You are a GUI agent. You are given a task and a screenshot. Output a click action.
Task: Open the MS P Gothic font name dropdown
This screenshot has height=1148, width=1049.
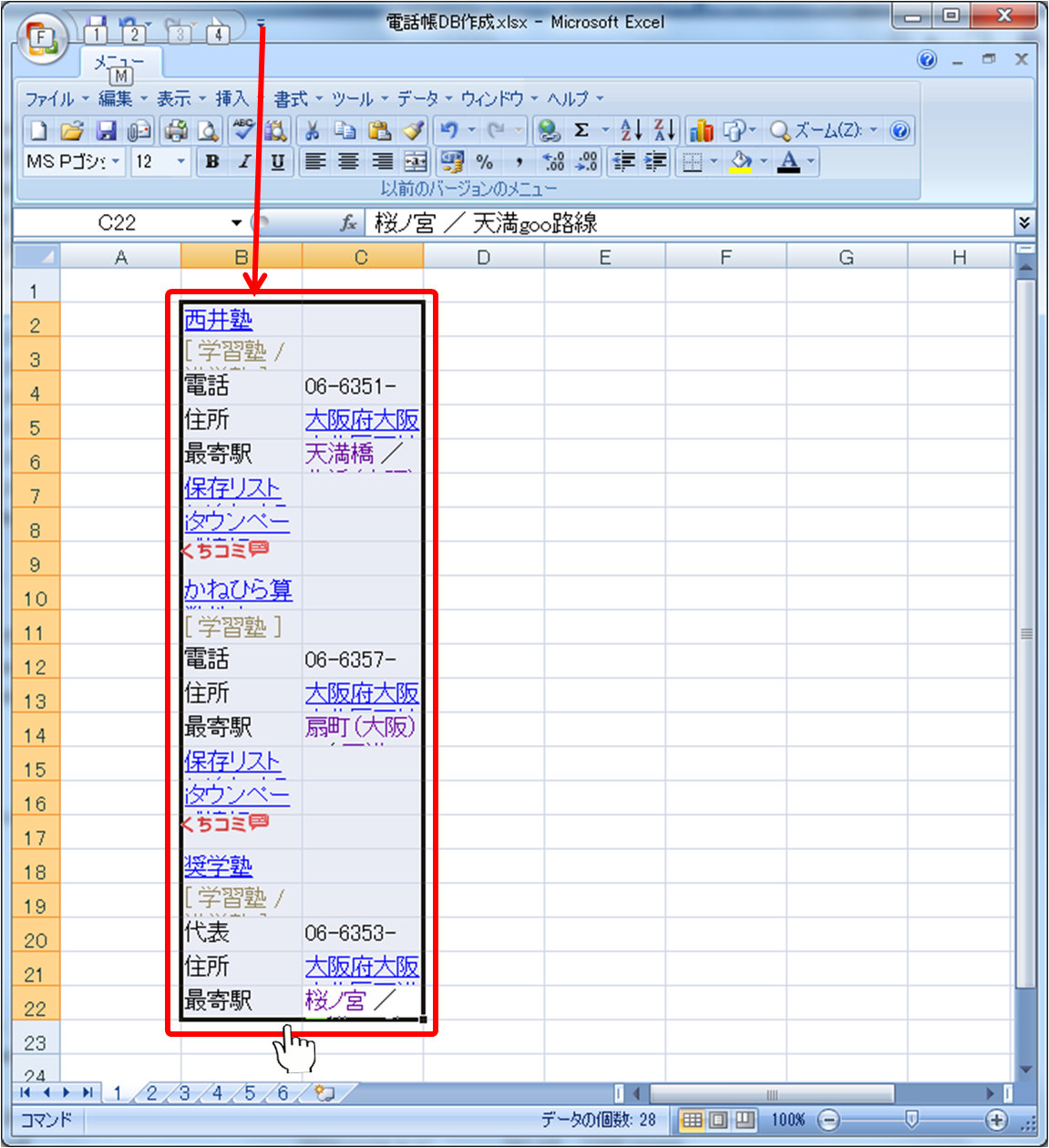pos(116,162)
